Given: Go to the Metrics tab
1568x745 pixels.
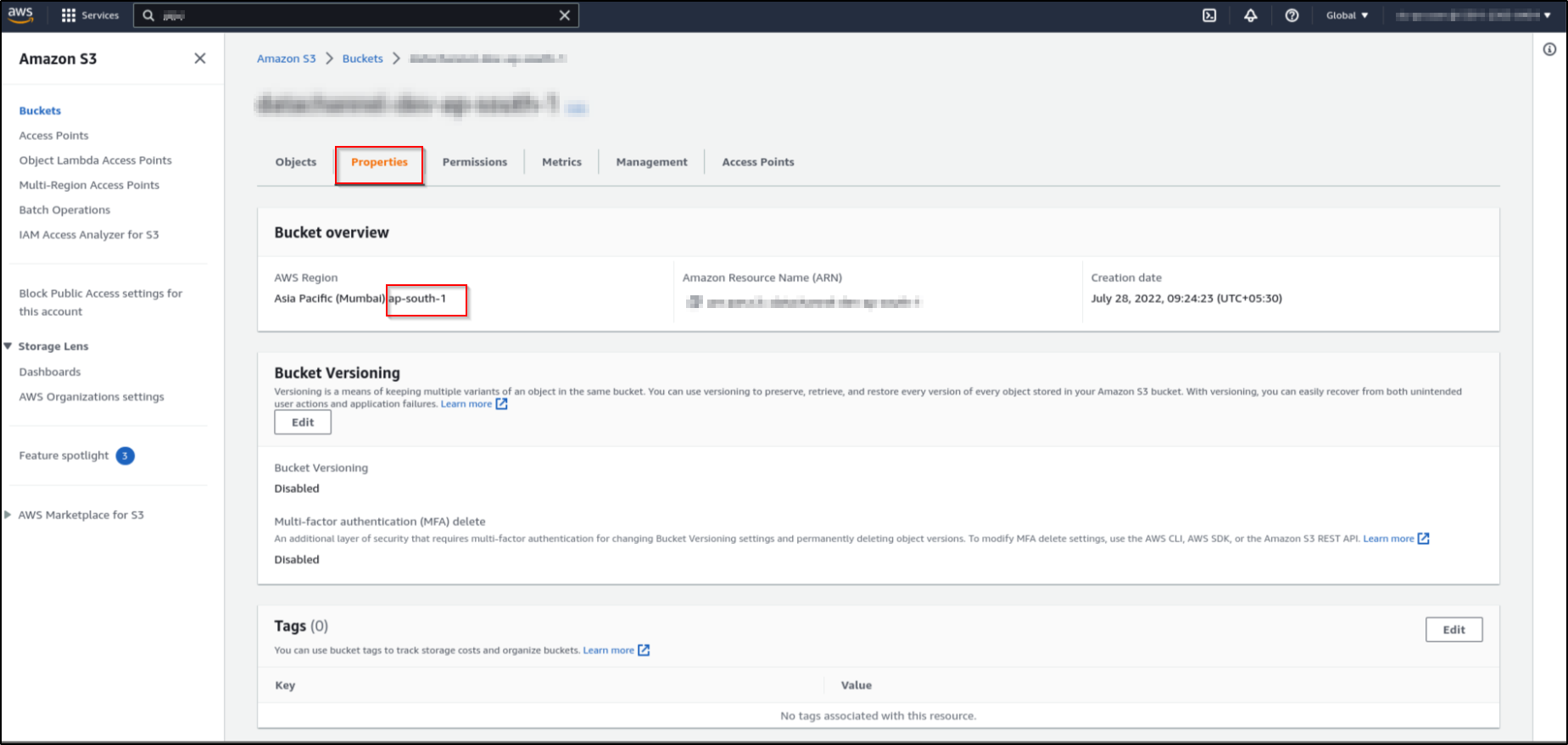Looking at the screenshot, I should pos(562,162).
